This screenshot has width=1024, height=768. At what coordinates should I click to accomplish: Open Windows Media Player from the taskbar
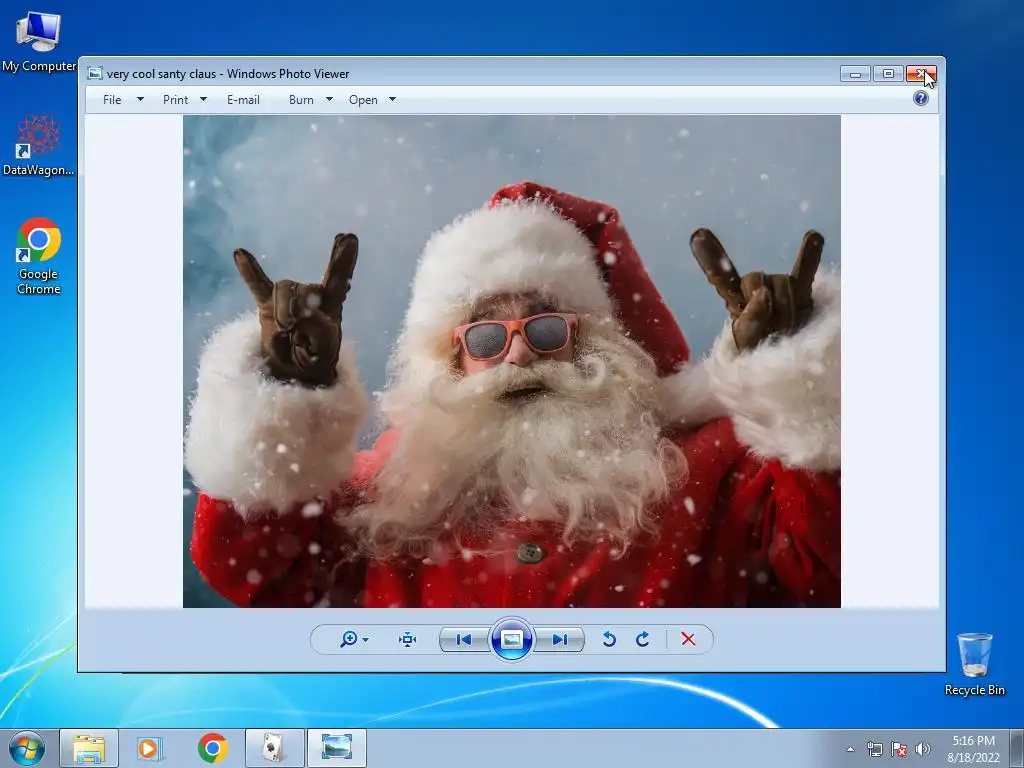coord(150,748)
